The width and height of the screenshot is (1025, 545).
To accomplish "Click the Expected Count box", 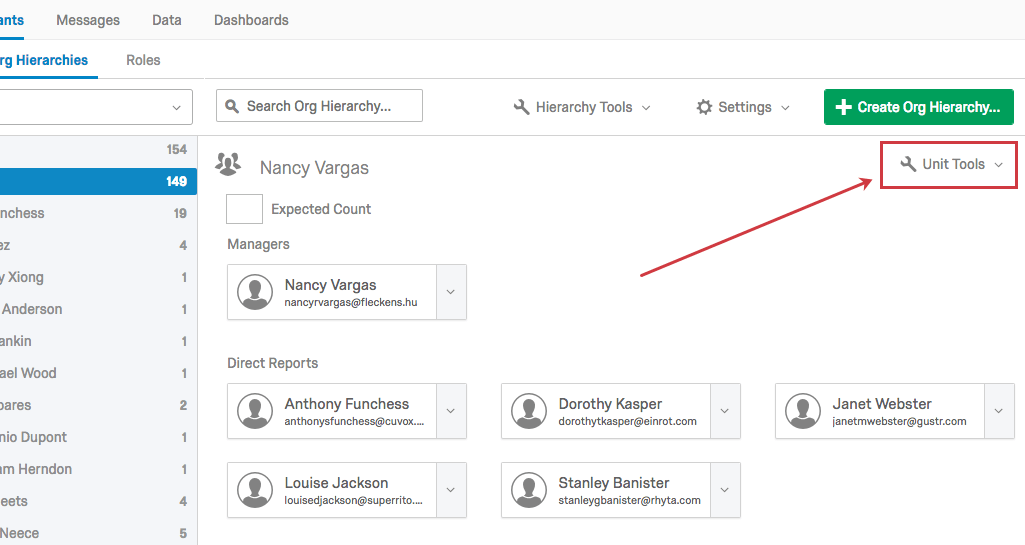I will (x=244, y=209).
